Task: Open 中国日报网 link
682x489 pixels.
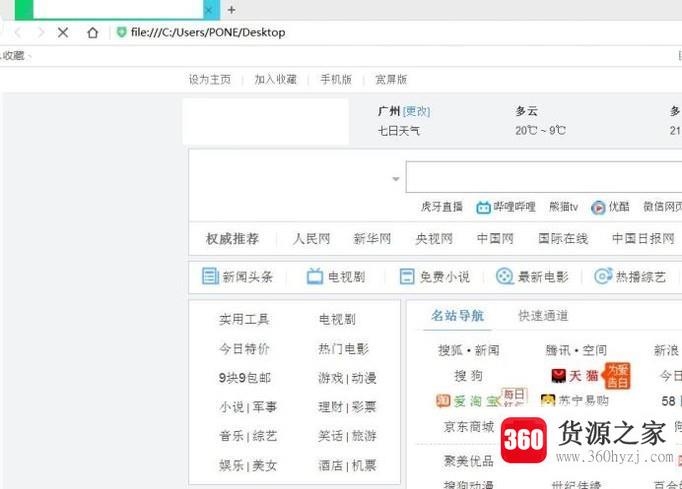Action: [643, 239]
